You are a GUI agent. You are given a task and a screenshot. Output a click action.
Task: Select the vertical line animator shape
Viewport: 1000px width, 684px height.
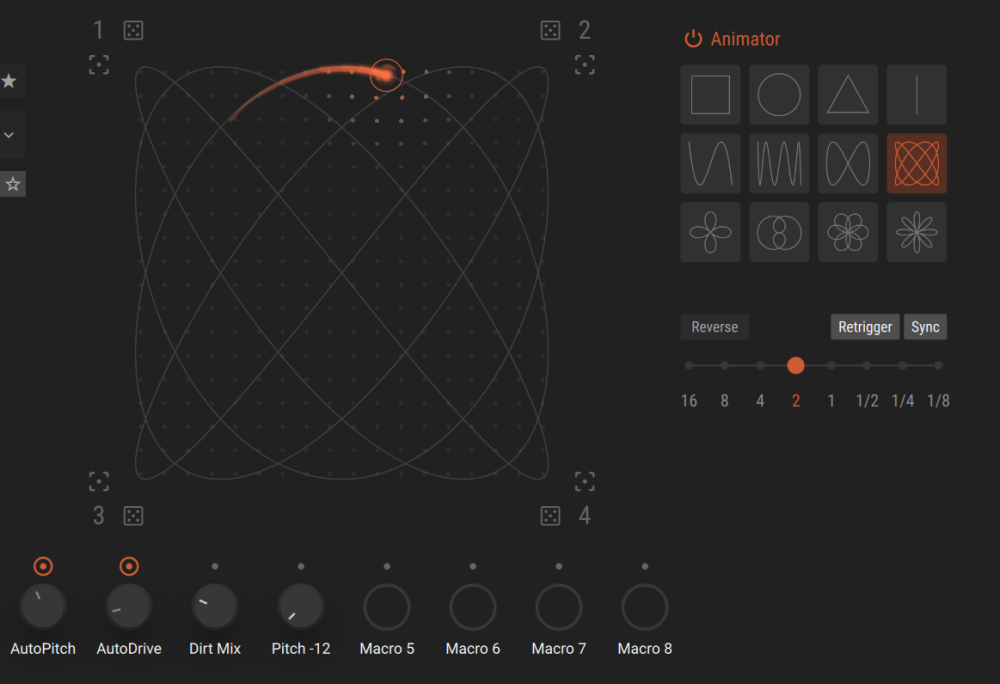pyautogui.click(x=917, y=94)
